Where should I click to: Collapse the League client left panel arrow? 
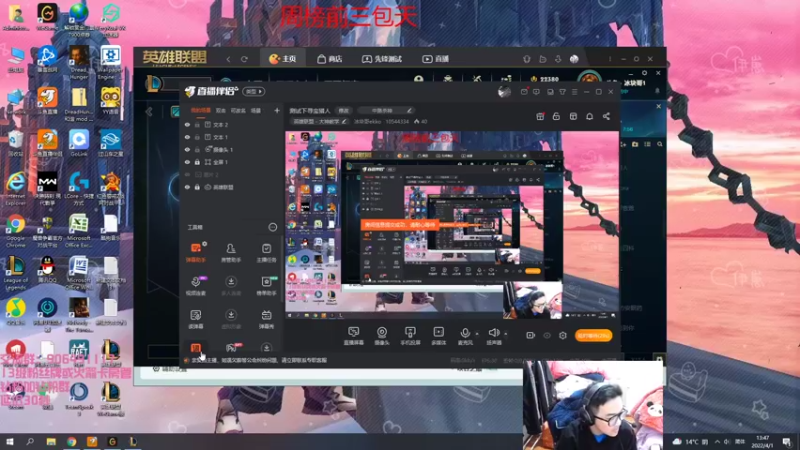pos(149,112)
